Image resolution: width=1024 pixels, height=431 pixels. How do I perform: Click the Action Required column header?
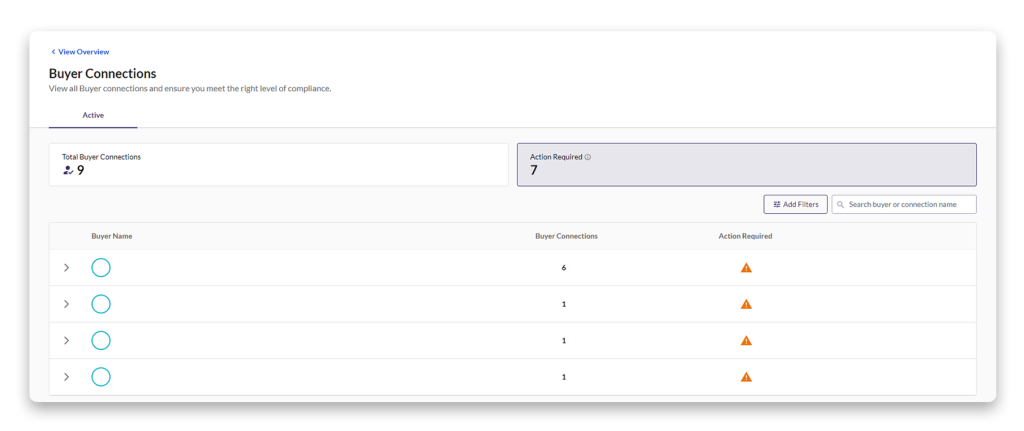745,236
